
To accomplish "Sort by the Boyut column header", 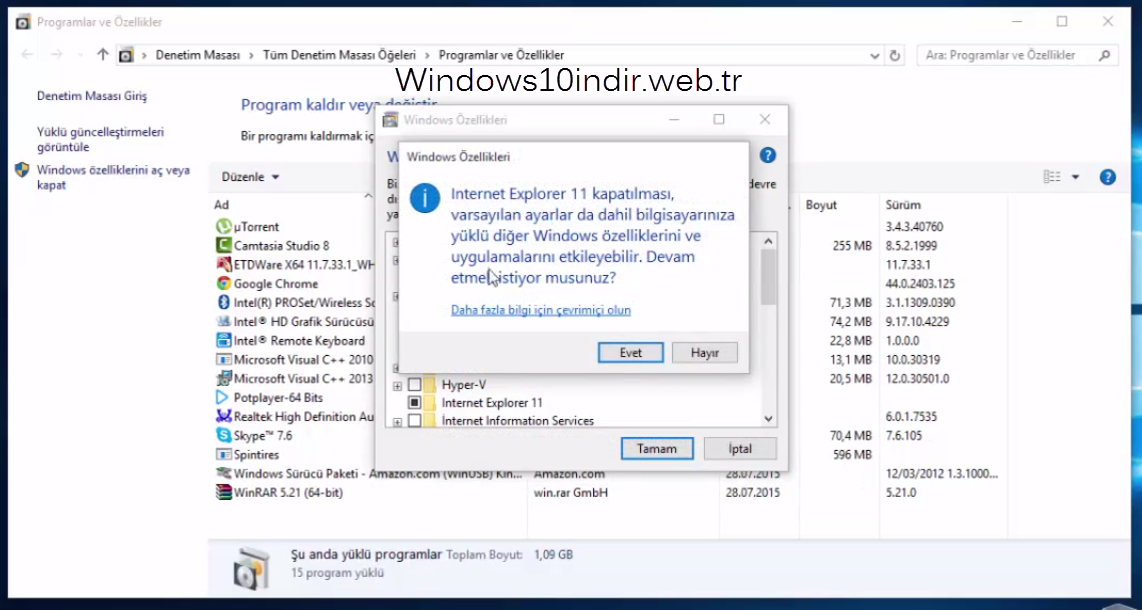I will (821, 205).
